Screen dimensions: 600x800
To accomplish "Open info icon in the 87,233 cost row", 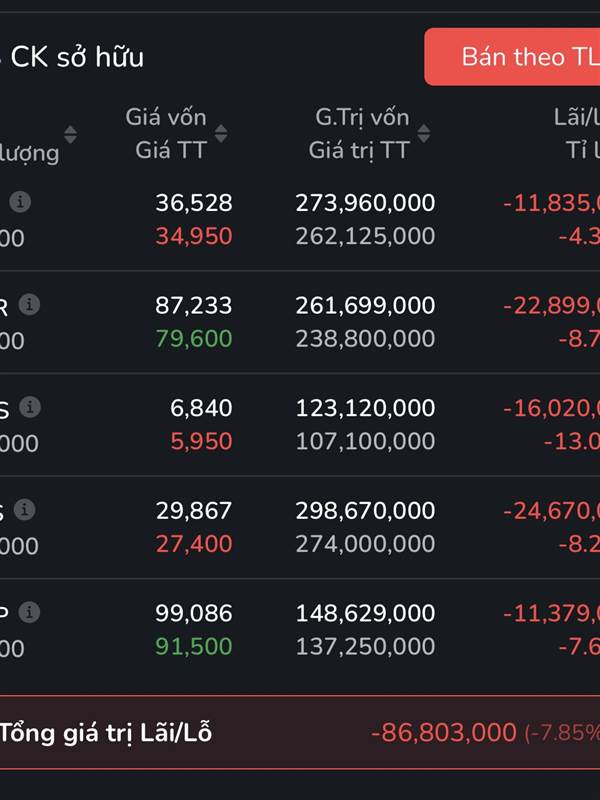I will 30,304.
